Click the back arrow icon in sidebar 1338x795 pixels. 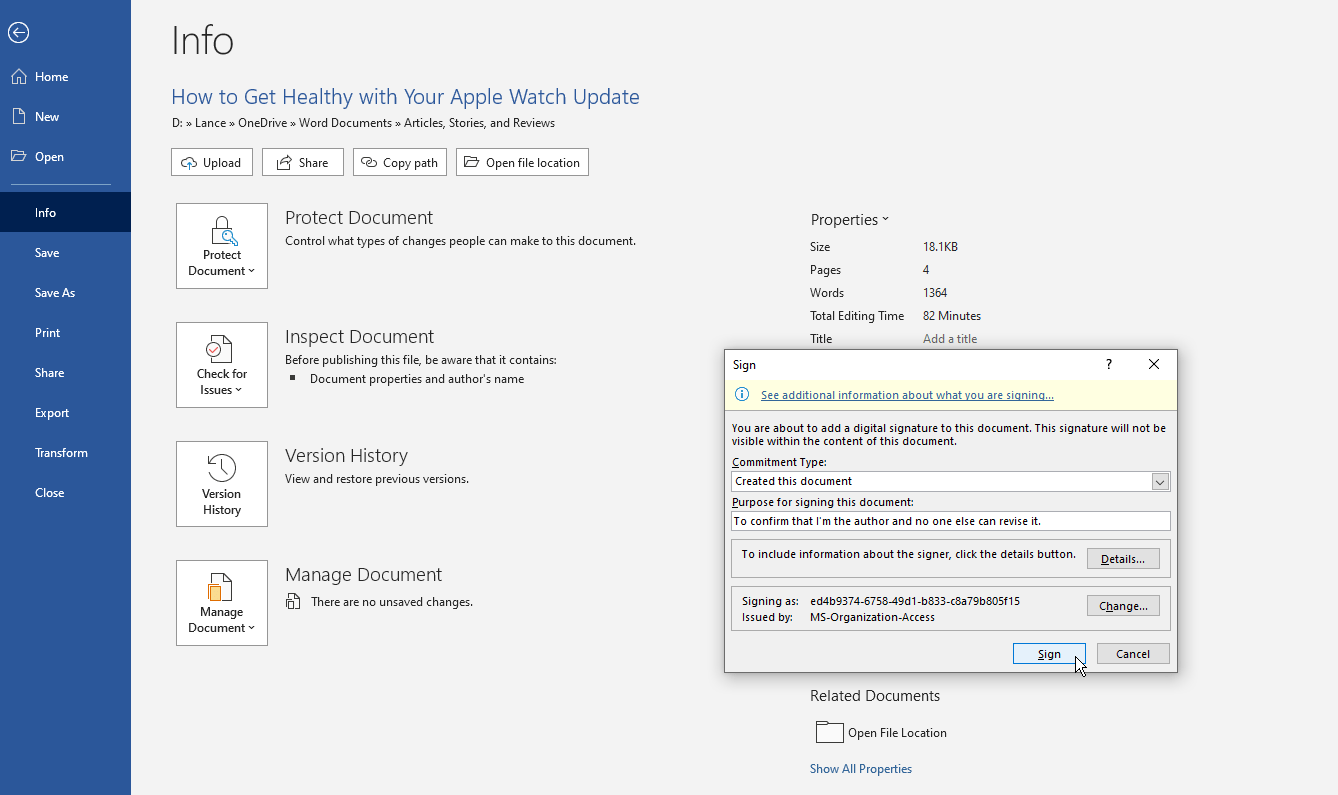18,33
